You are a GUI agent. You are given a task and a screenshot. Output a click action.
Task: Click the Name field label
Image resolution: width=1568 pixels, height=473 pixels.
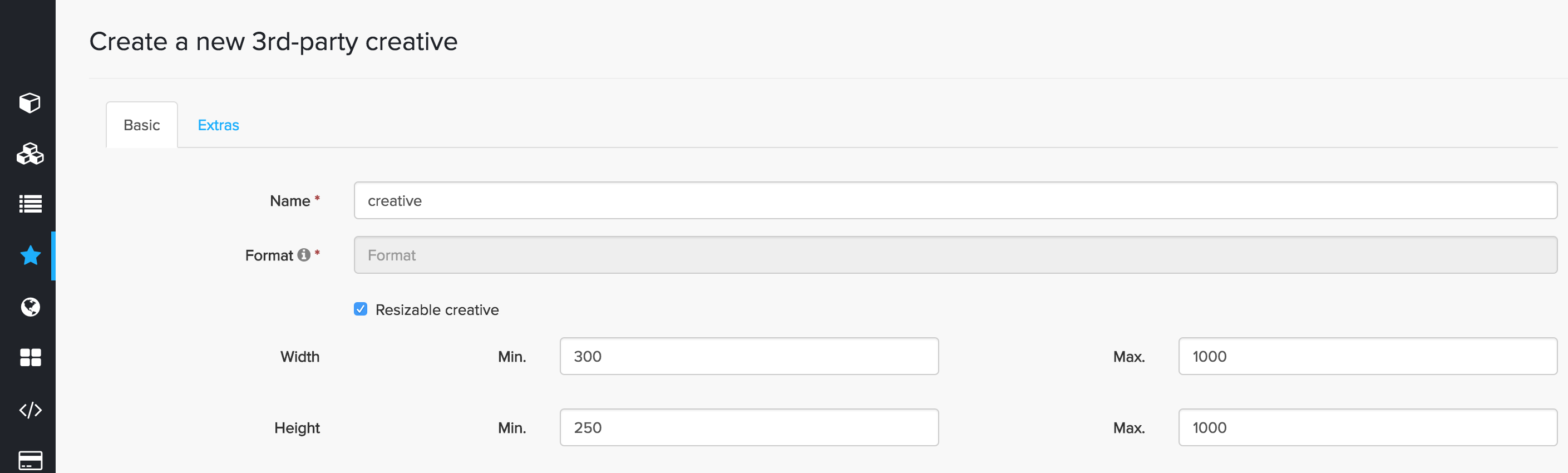click(x=290, y=201)
